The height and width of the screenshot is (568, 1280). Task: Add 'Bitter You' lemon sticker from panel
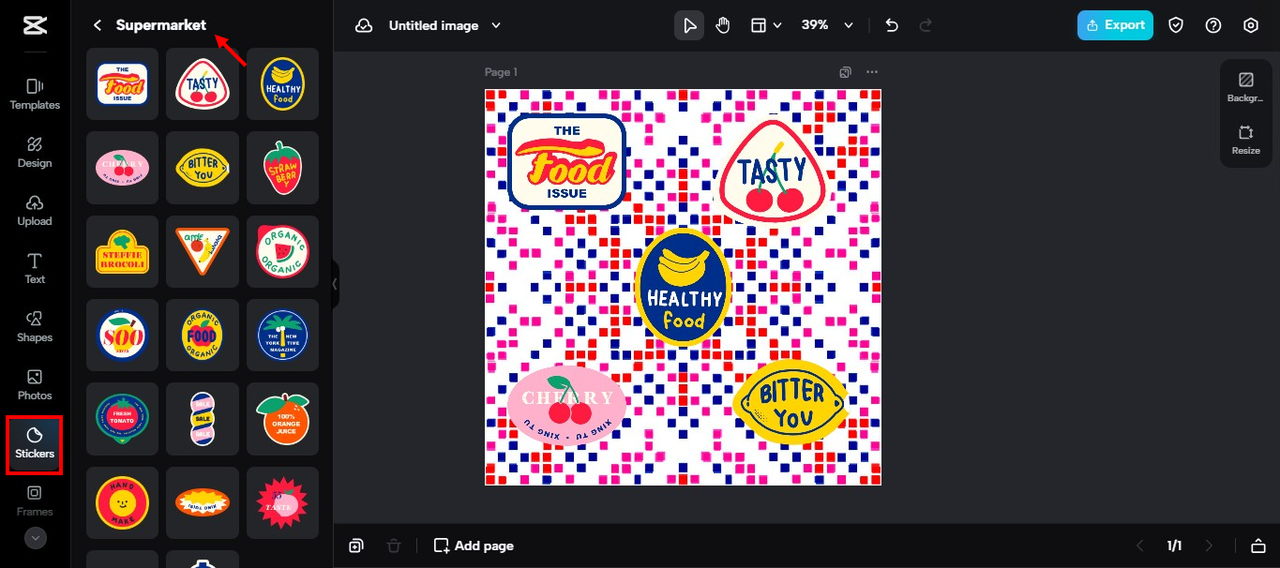point(202,168)
